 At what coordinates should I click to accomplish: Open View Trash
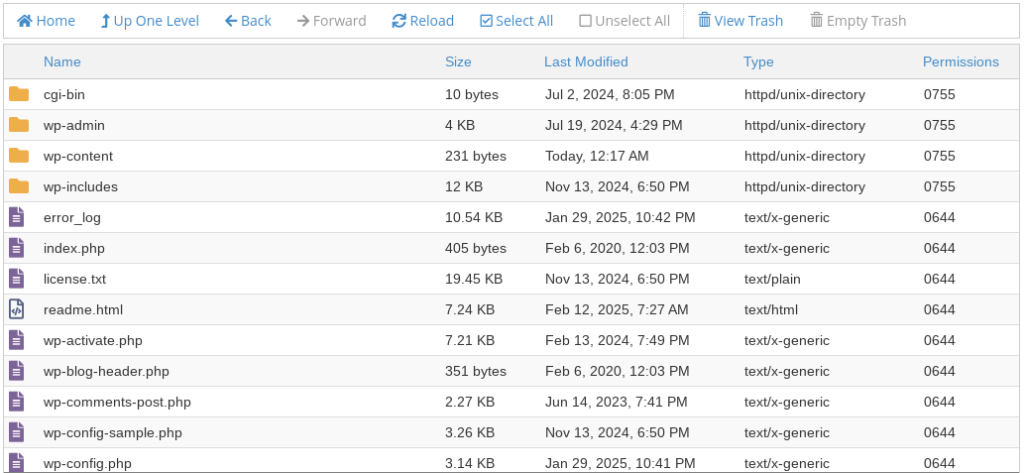[741, 21]
